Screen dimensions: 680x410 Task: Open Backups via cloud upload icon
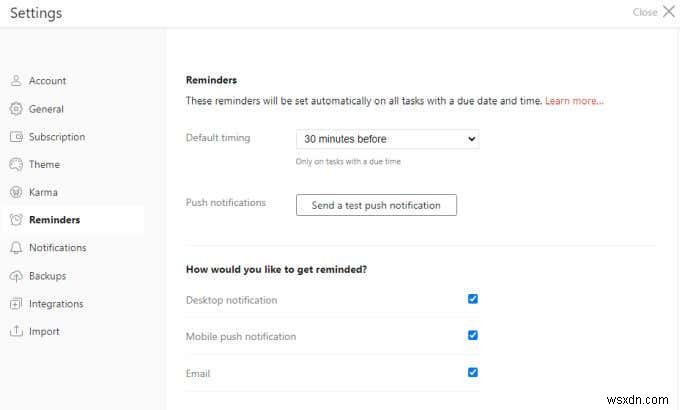(x=16, y=276)
